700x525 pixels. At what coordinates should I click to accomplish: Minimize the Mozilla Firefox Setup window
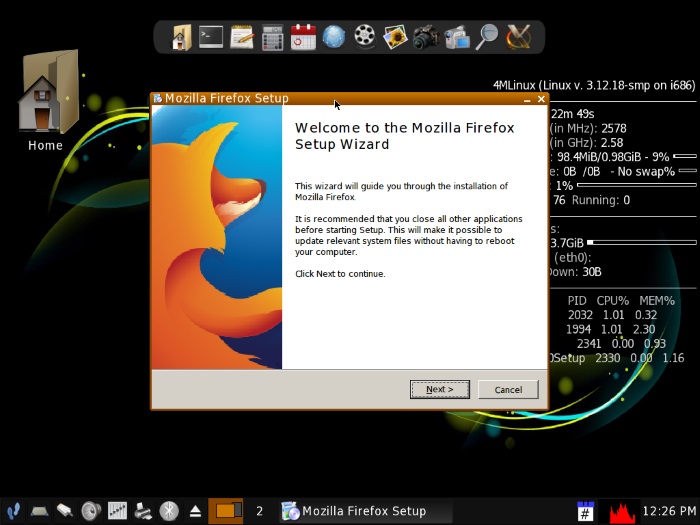(527, 99)
